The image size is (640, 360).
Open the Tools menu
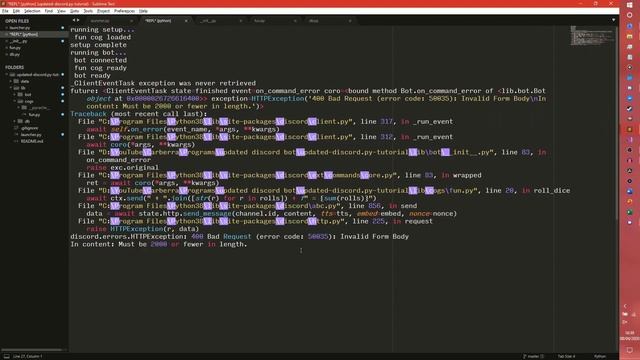coord(88,11)
